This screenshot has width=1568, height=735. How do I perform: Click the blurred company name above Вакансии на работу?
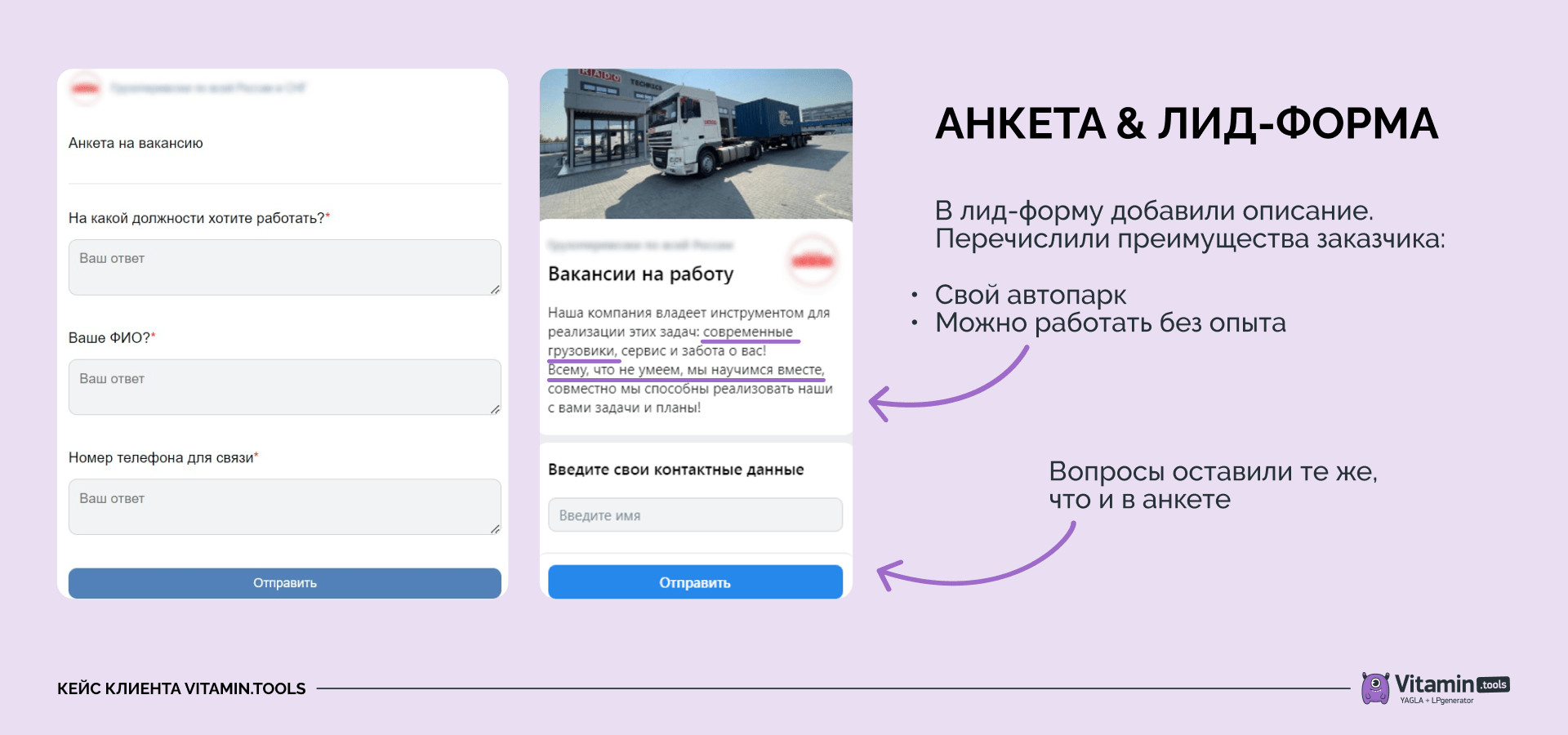click(x=641, y=245)
